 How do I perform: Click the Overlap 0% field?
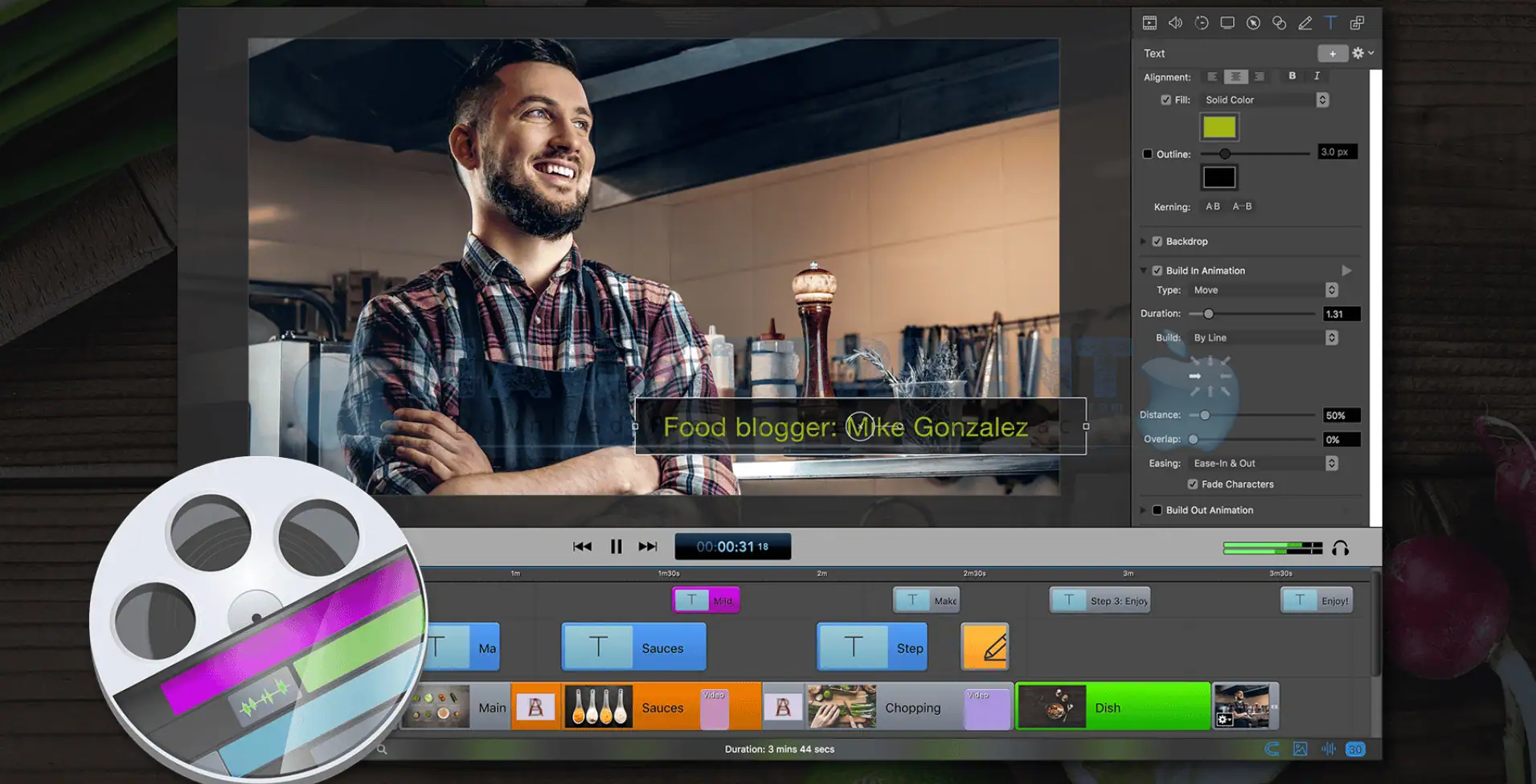pyautogui.click(x=1341, y=439)
